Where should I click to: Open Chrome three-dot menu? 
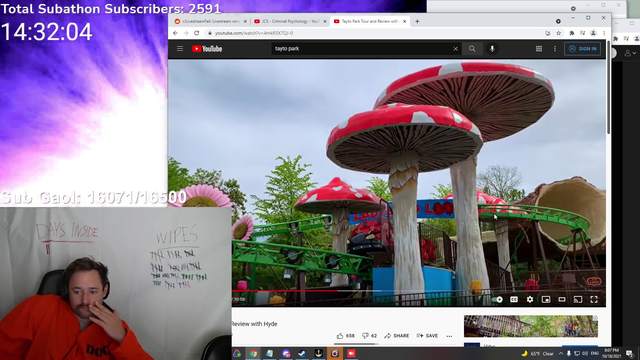tap(604, 33)
